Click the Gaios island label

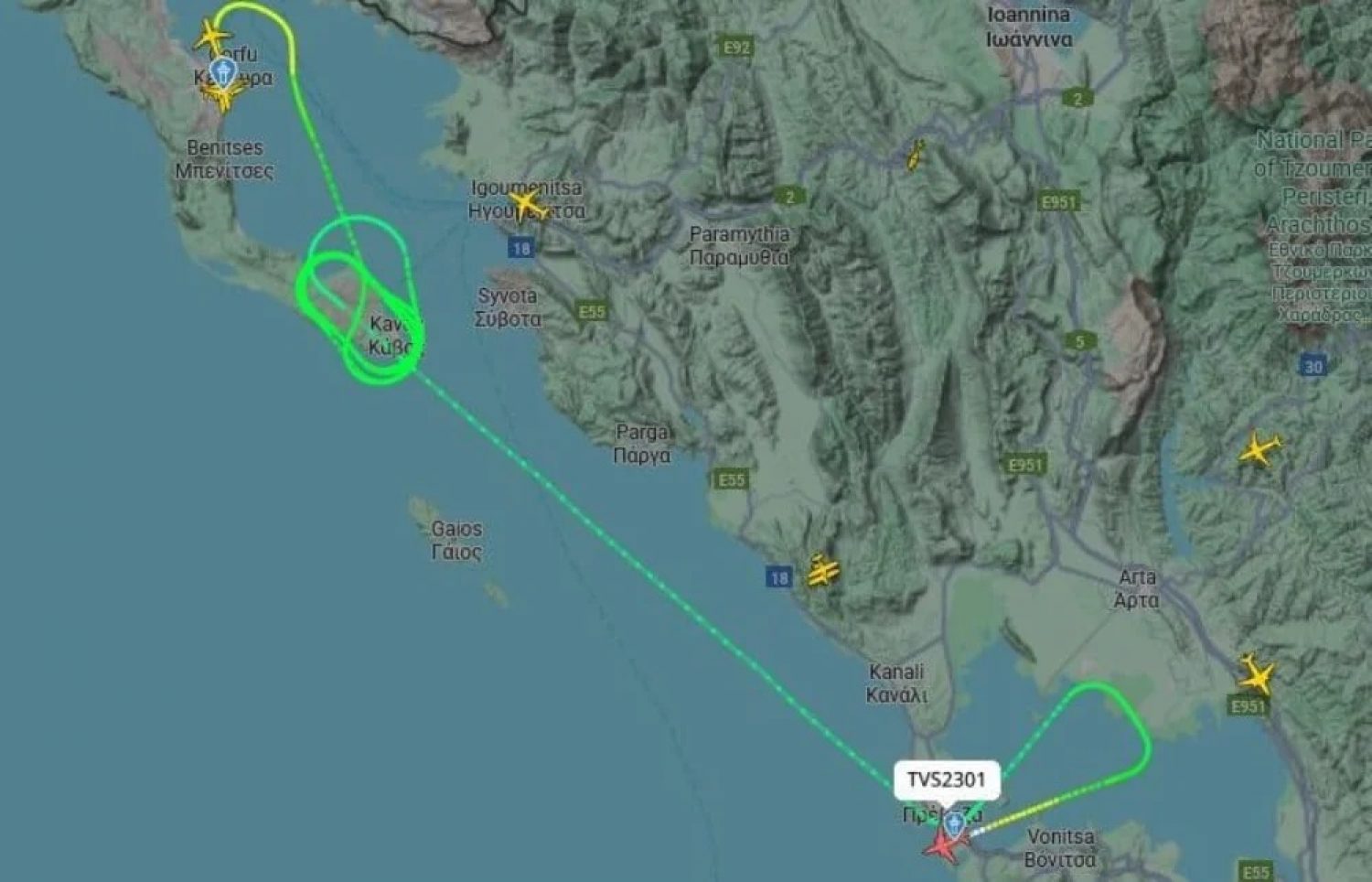click(x=456, y=540)
